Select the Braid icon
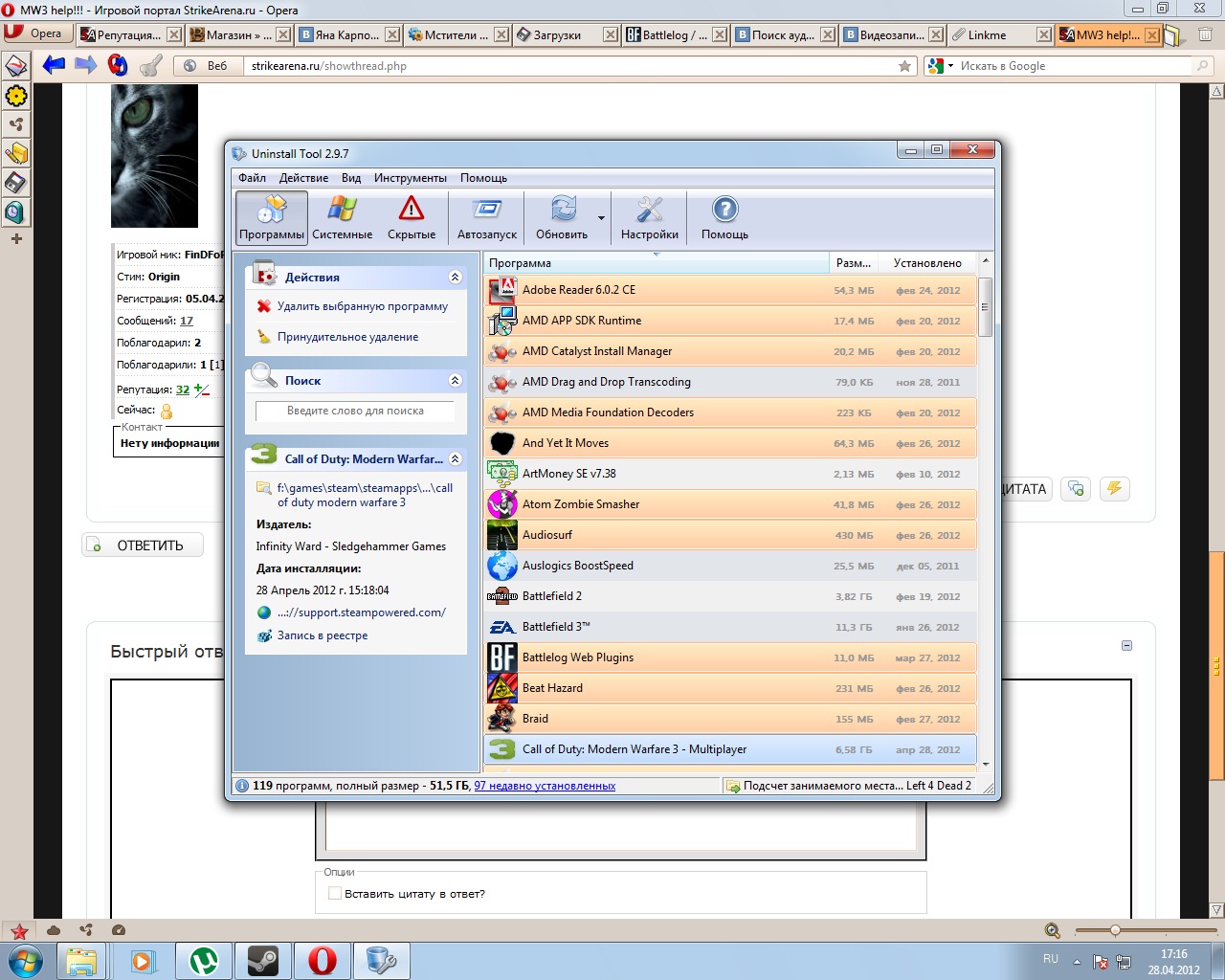Image resolution: width=1225 pixels, height=980 pixels. pyautogui.click(x=502, y=719)
